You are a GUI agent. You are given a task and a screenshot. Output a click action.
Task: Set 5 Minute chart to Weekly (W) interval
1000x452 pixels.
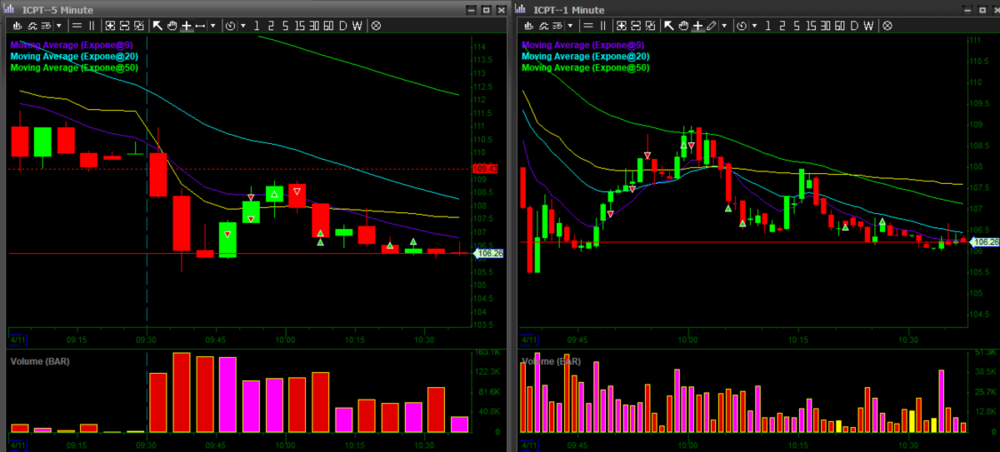tap(359, 25)
